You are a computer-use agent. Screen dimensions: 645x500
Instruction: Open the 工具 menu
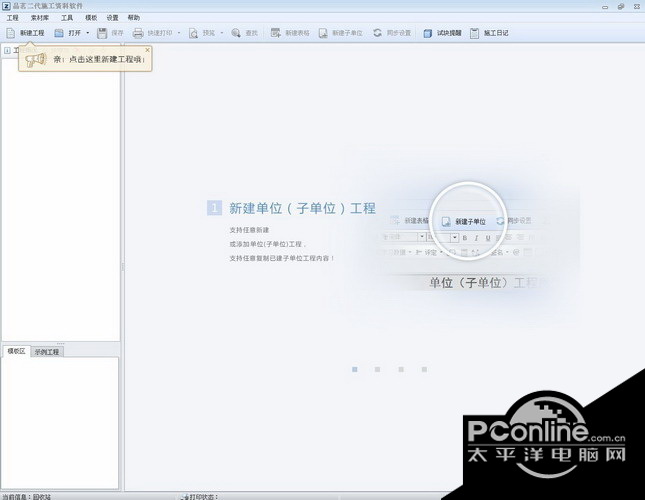[x=67, y=18]
